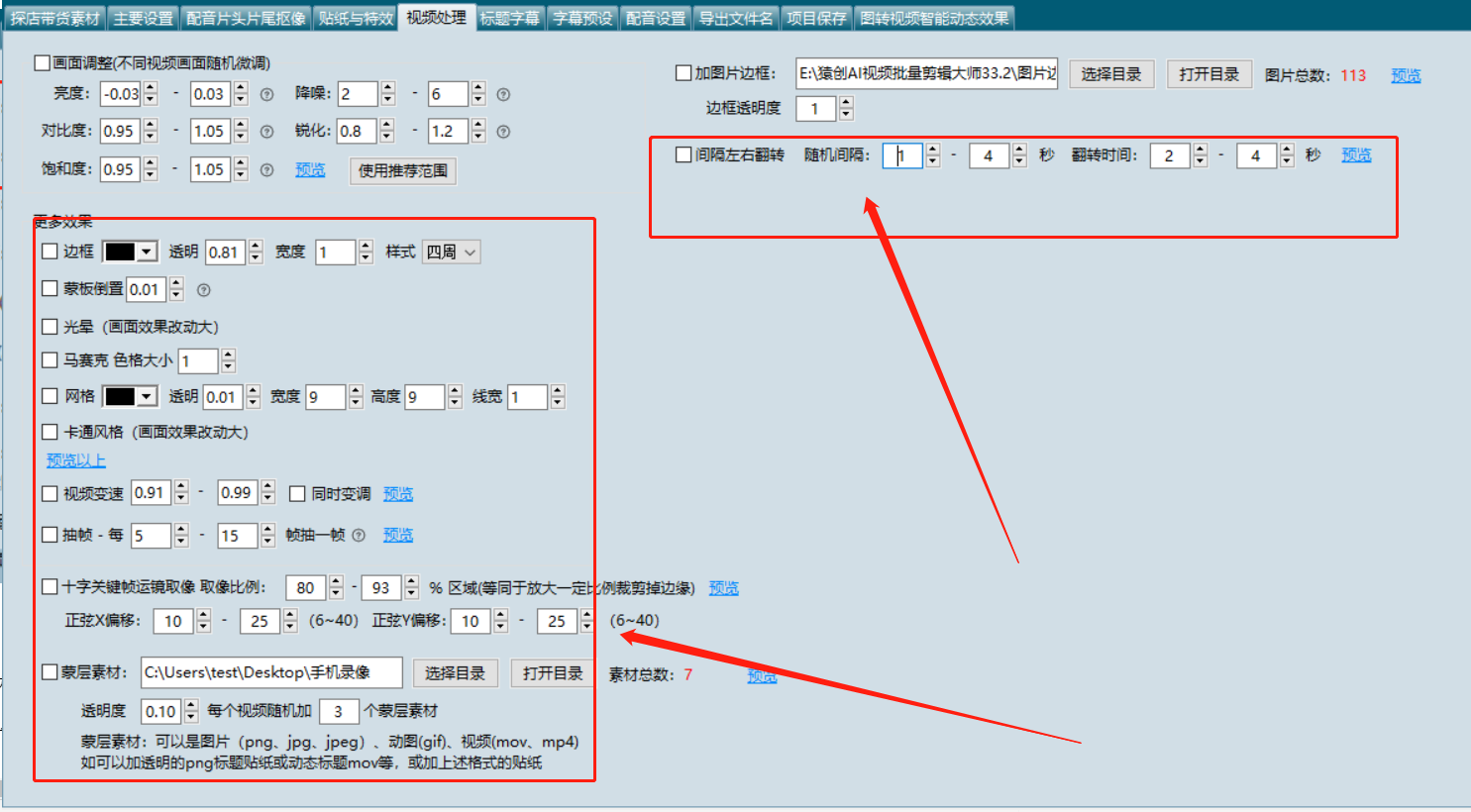Viewport: 1471px width, 812px height.
Task: Click 使用推荐范围 button
Action: (402, 170)
